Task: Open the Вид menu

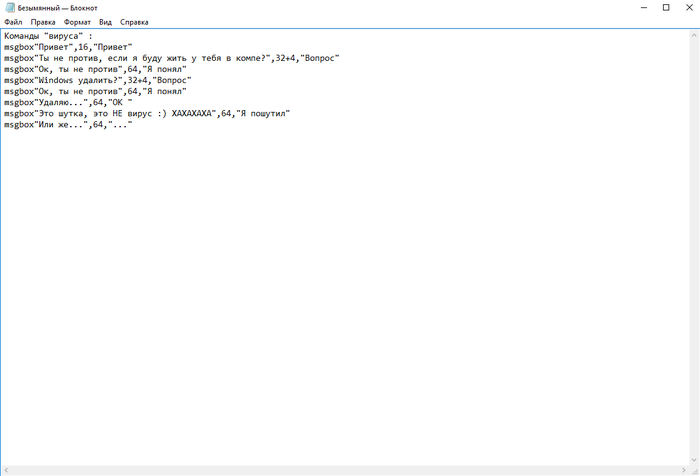Action: click(x=105, y=22)
